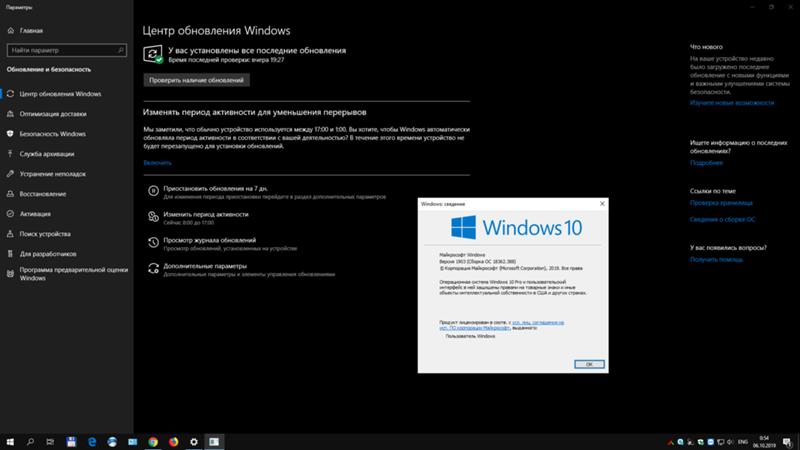Click the Включить link for active hours

click(157, 163)
